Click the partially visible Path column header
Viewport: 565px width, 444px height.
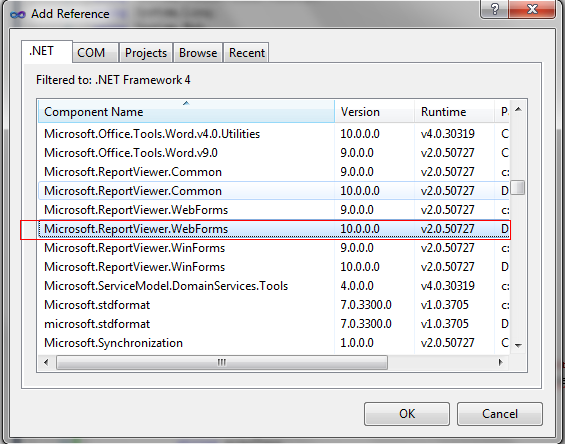[502, 112]
